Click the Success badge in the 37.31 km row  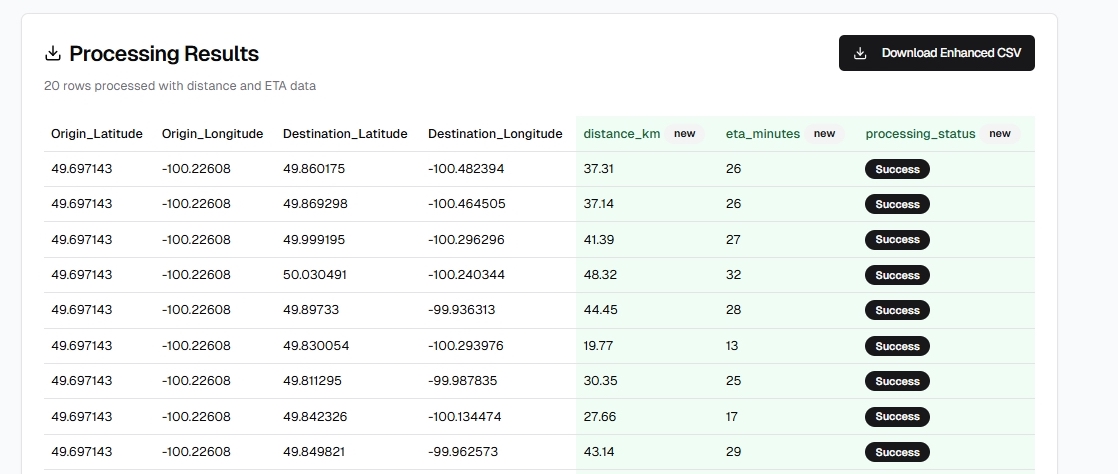[897, 169]
